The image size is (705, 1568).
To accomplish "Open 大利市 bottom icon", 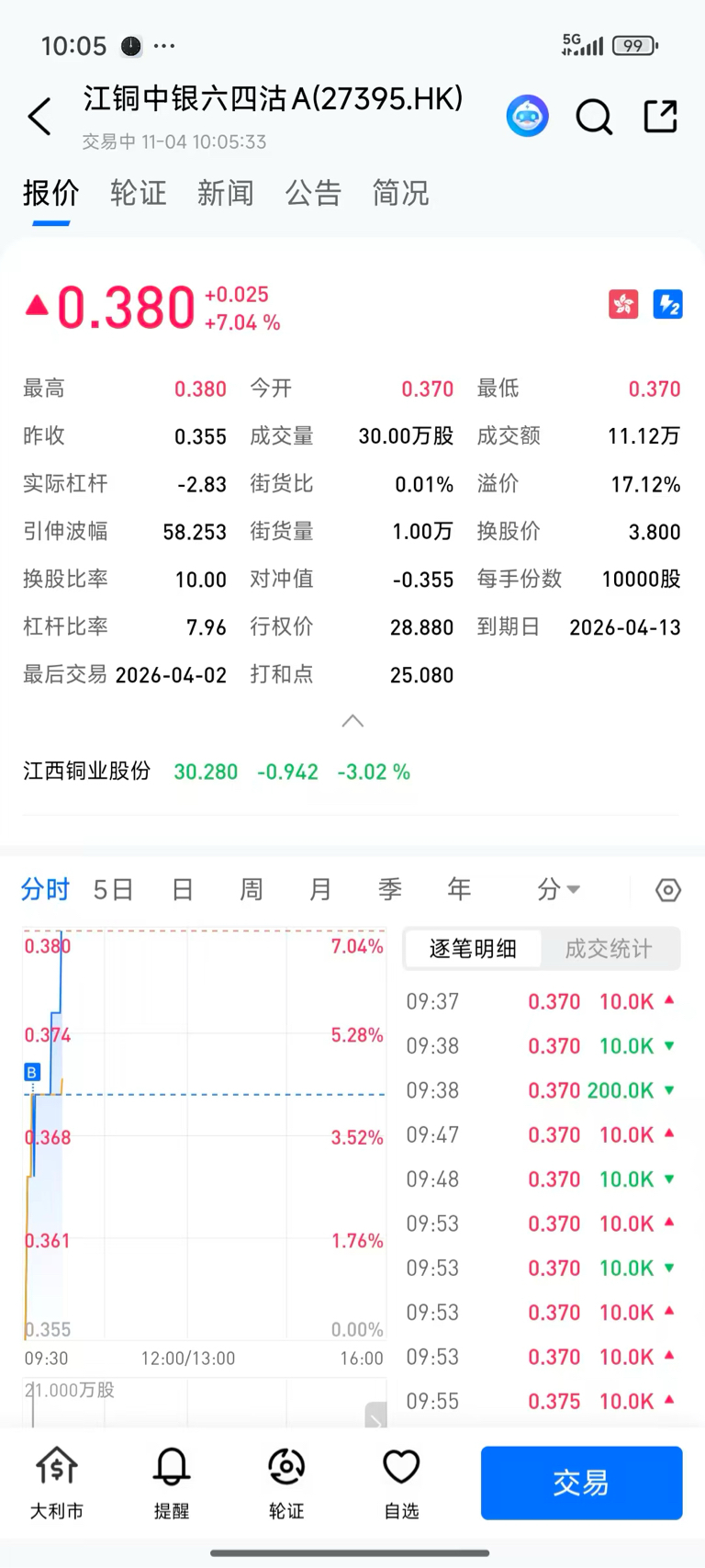I will (57, 1483).
